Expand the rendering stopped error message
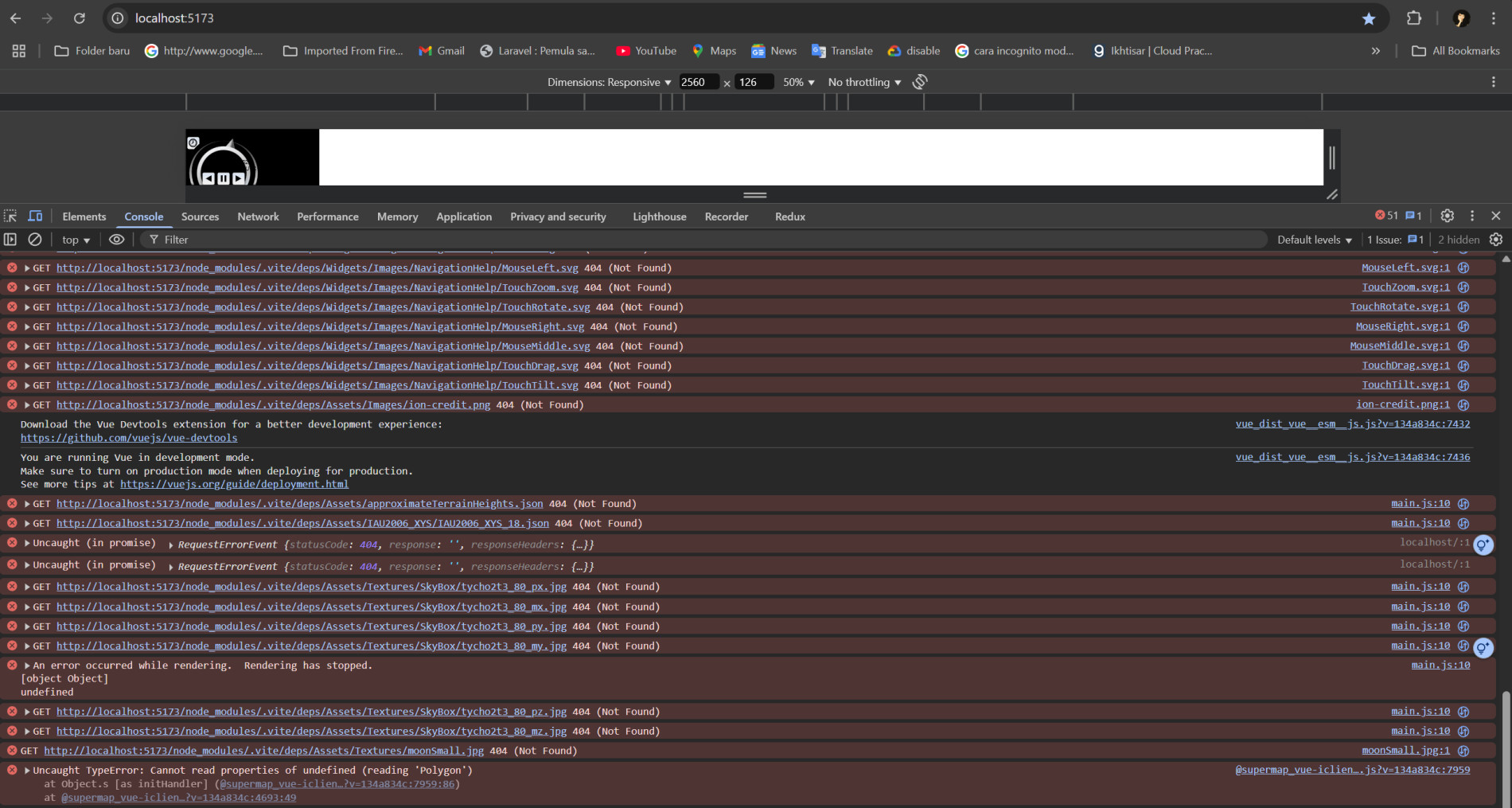 pos(27,666)
